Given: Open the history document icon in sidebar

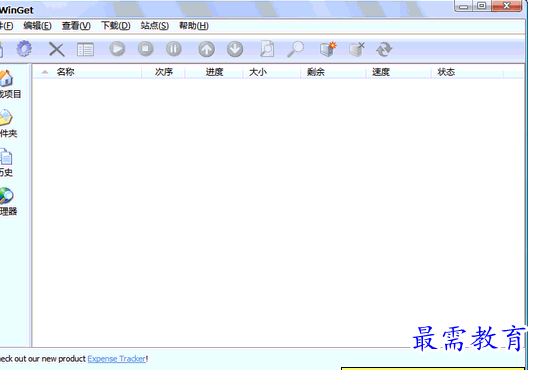Looking at the screenshot, I should (x=6, y=157).
